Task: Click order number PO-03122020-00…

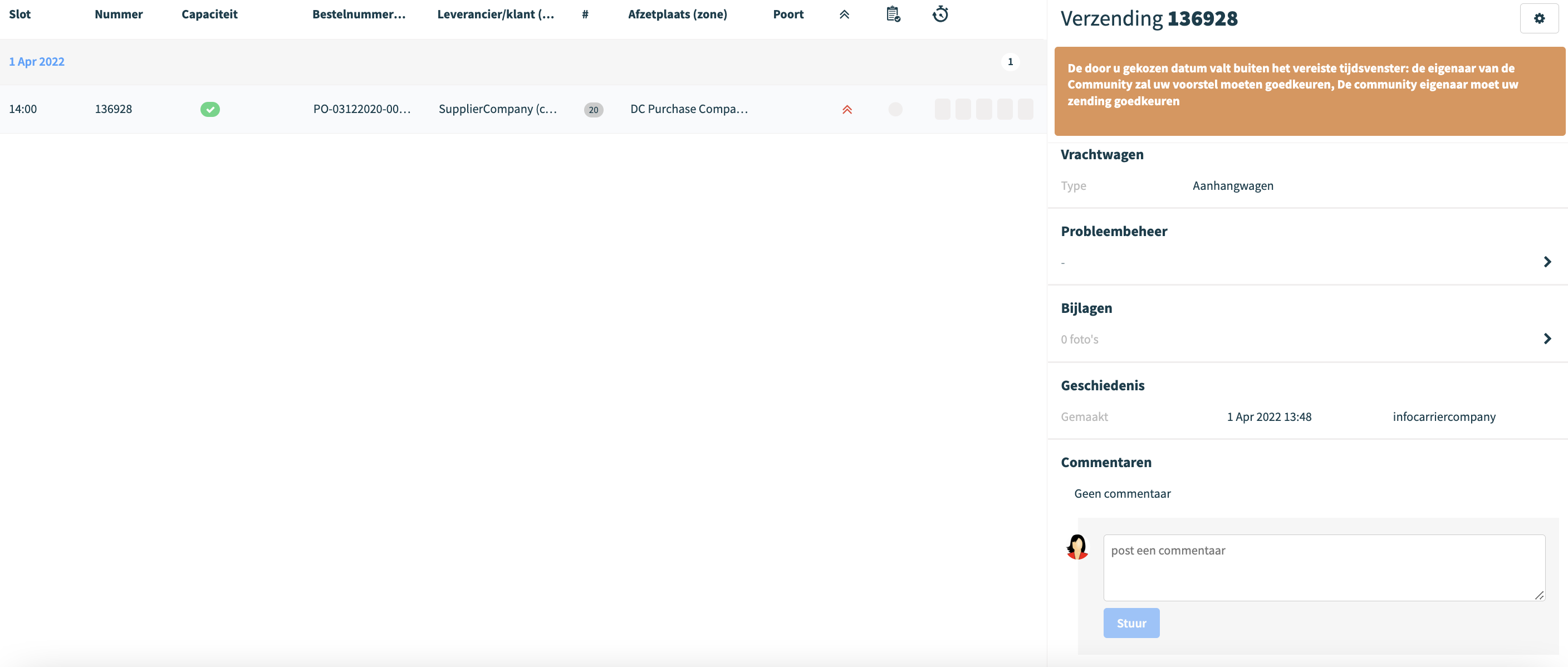Action: coord(361,110)
